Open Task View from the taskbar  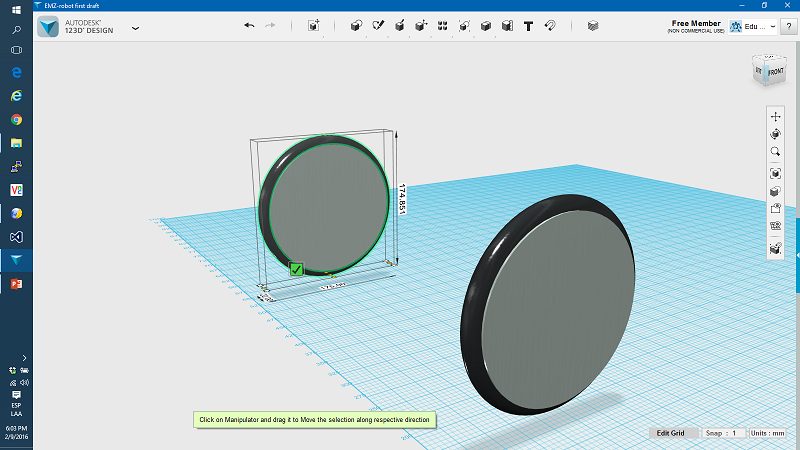(16, 50)
